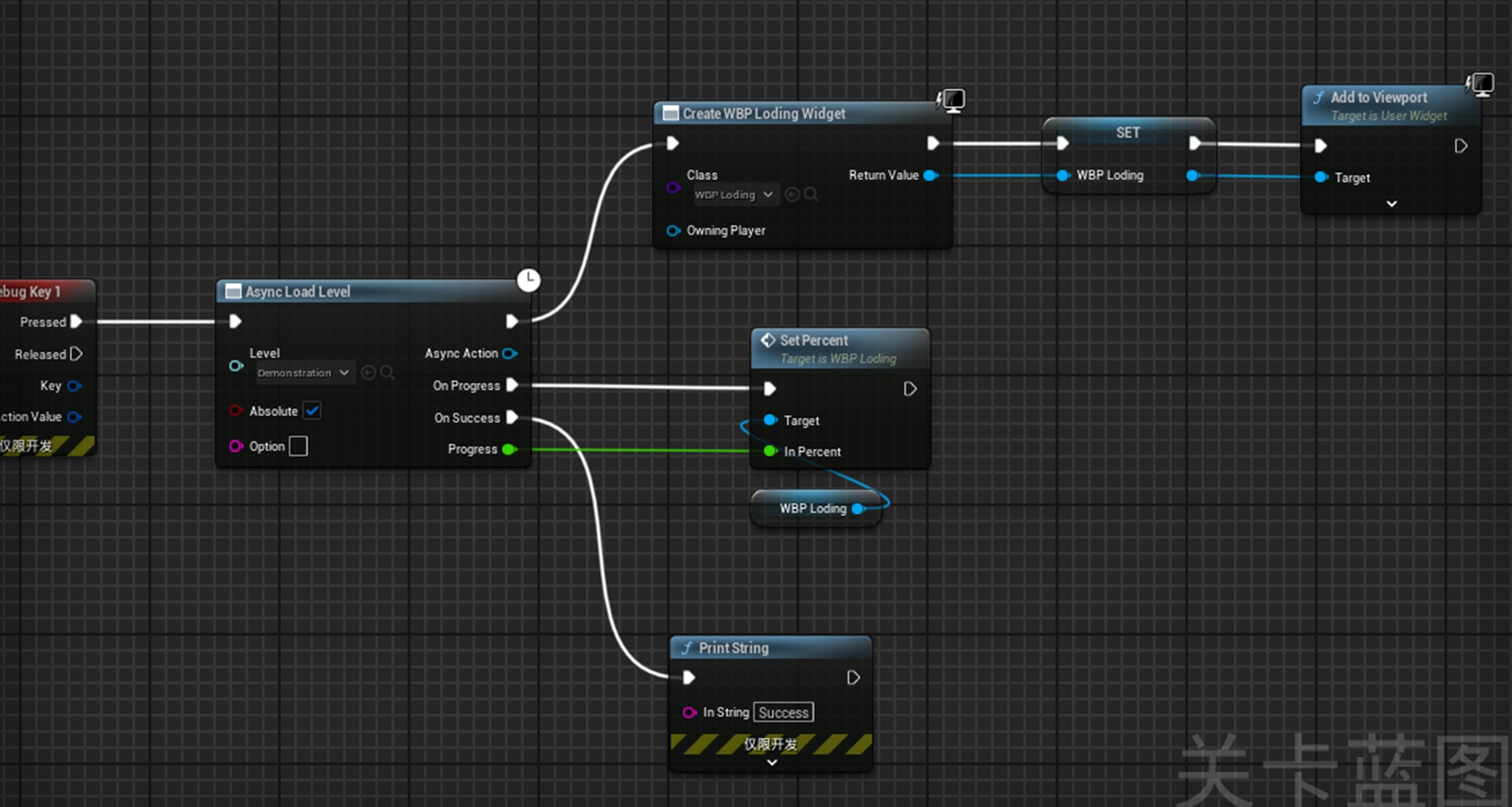Expand the Print String node advanced options

pyautogui.click(x=772, y=762)
